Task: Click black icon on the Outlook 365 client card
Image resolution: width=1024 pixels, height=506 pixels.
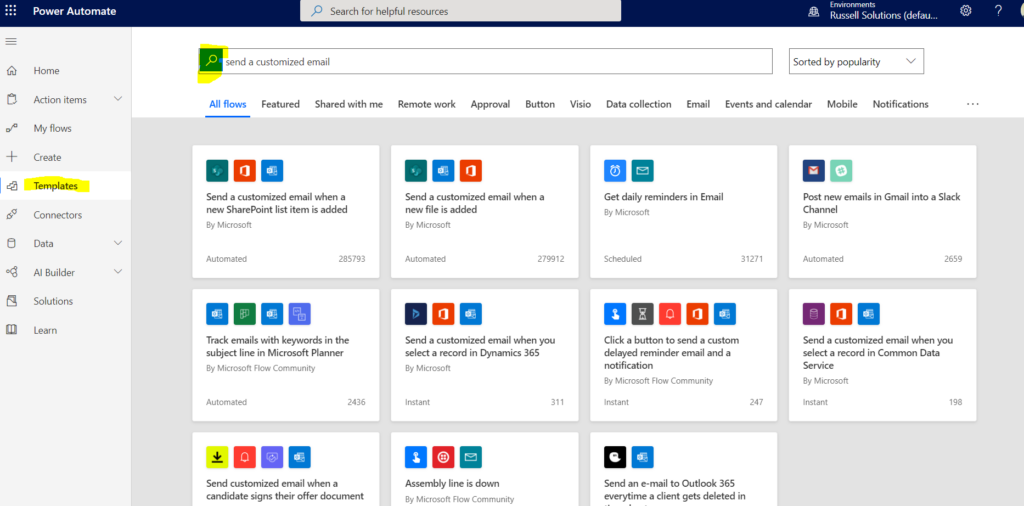Action: click(615, 457)
